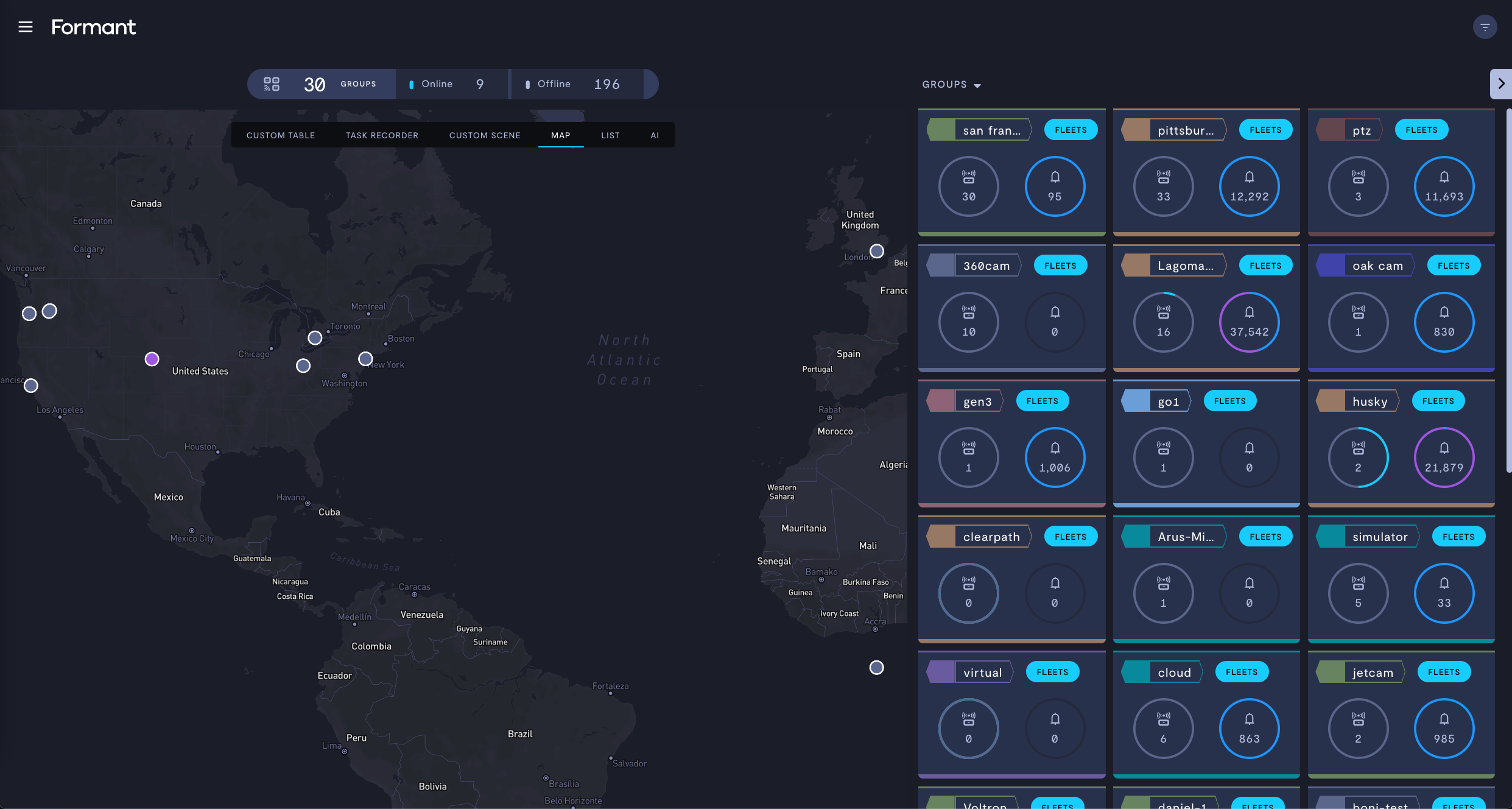The height and width of the screenshot is (809, 1512).
Task: Open the hamburger navigation menu
Action: click(x=26, y=27)
